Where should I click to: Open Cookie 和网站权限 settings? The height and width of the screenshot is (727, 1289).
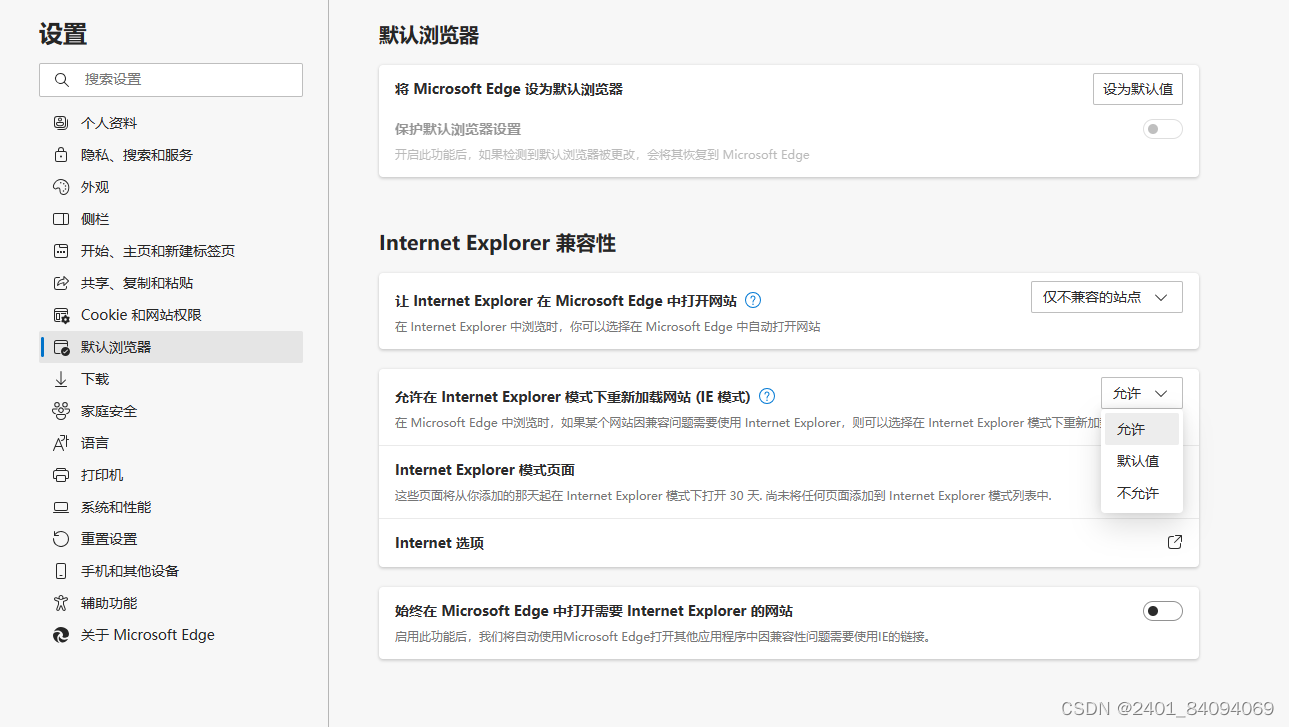[x=171, y=315]
